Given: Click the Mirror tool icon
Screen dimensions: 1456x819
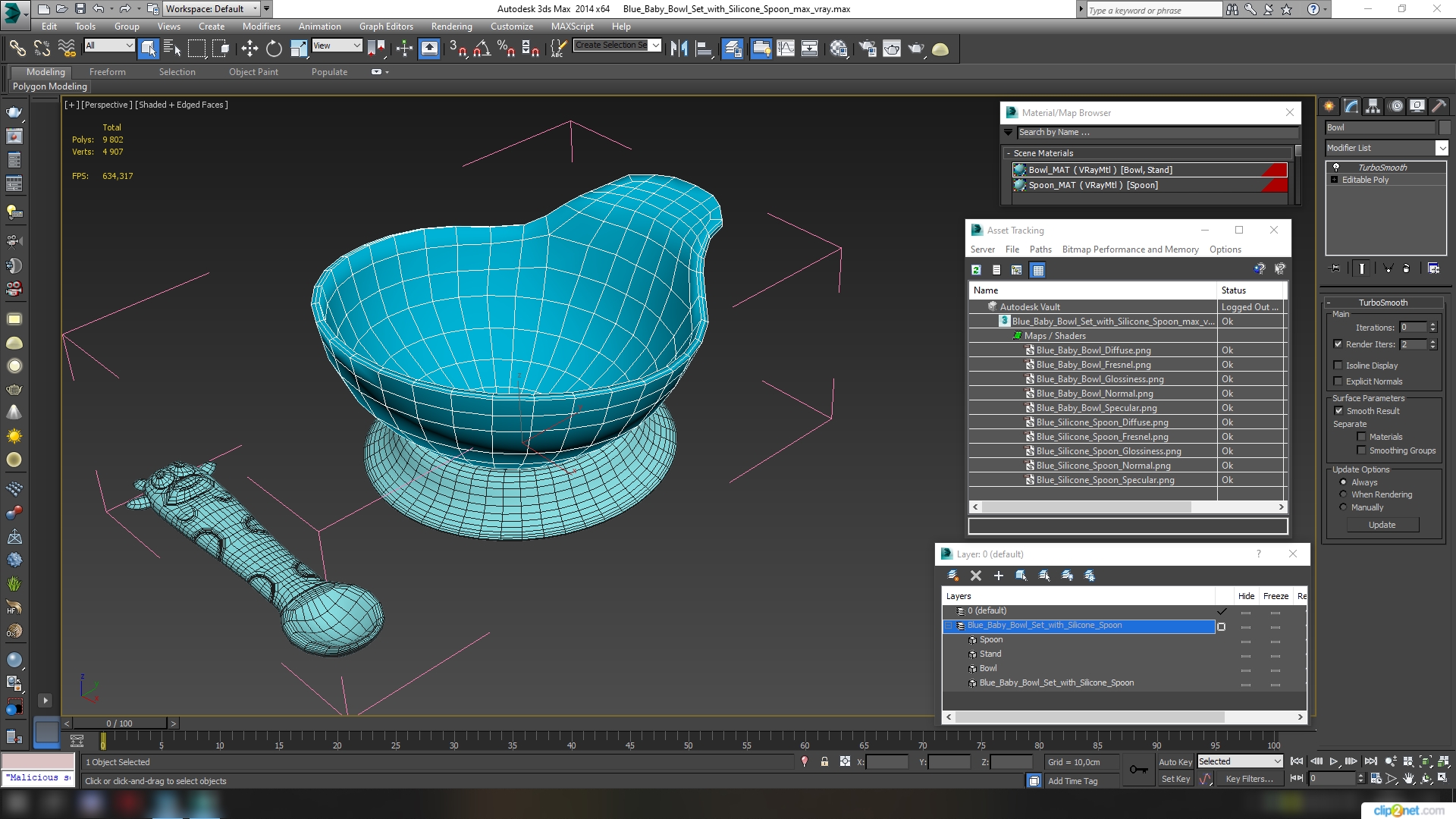Looking at the screenshot, I should (679, 49).
